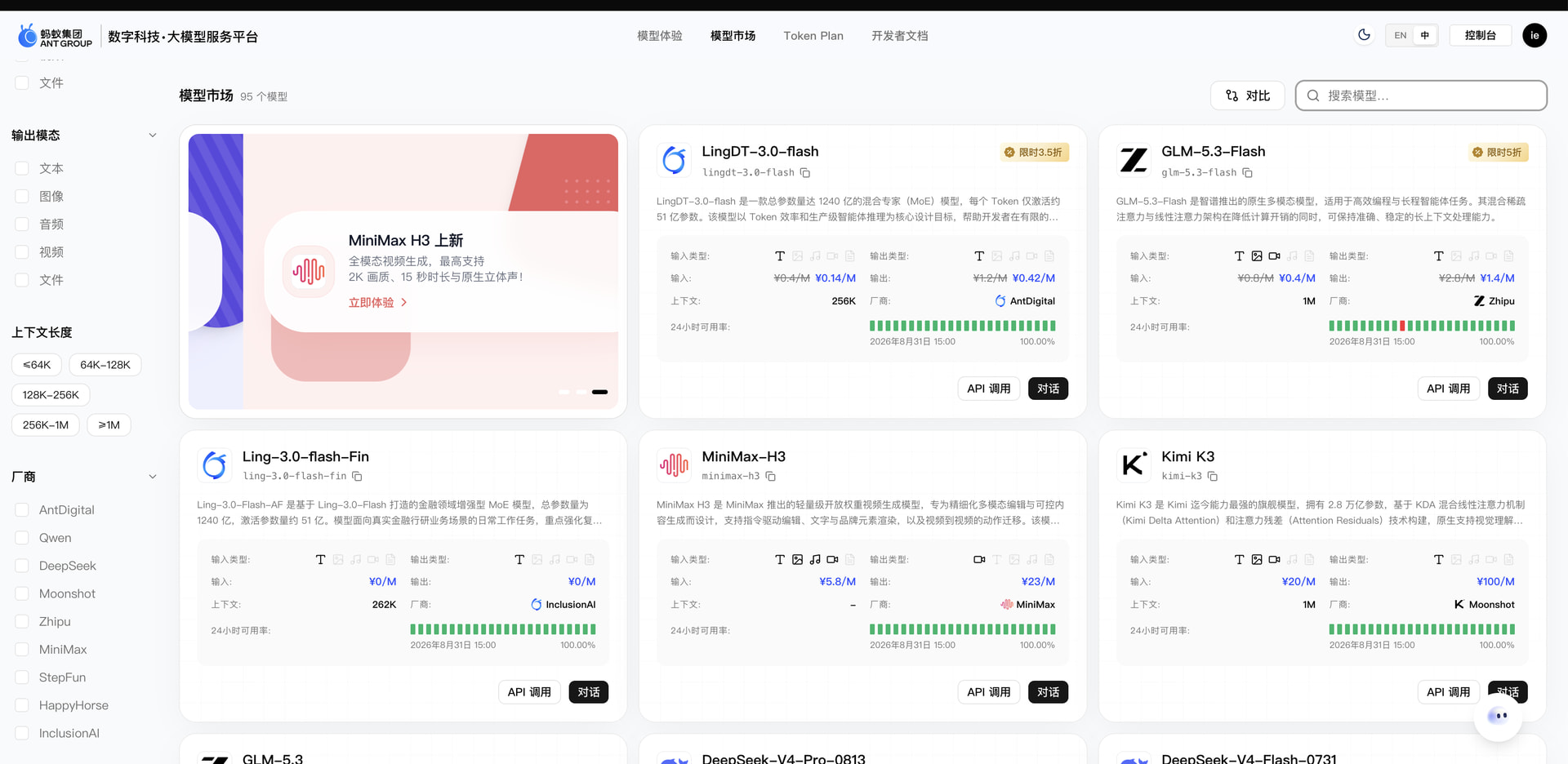The width and height of the screenshot is (1568, 764).
Task: Click the Zhipu vendor icon in GLM-5.3-Flash card
Action: tap(1479, 301)
